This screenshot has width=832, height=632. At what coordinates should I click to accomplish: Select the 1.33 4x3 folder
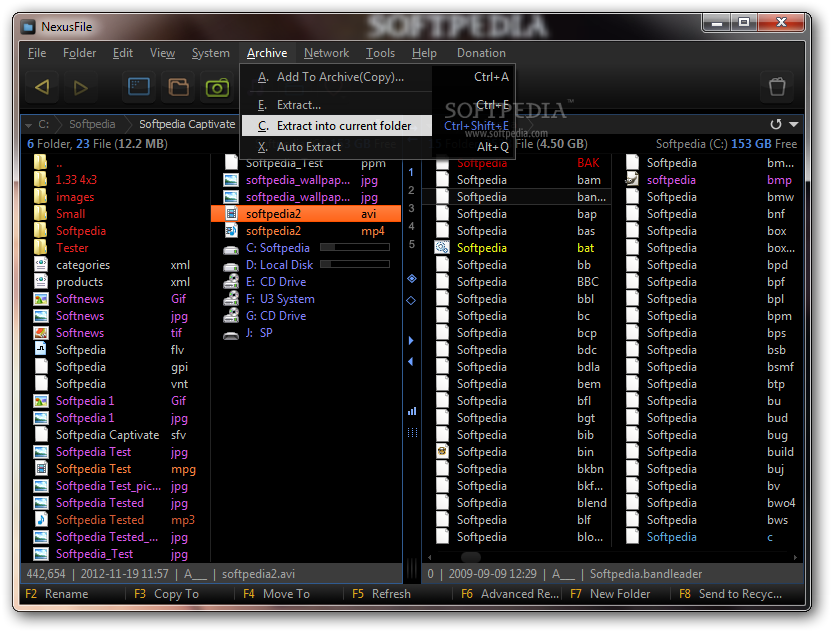116,180
